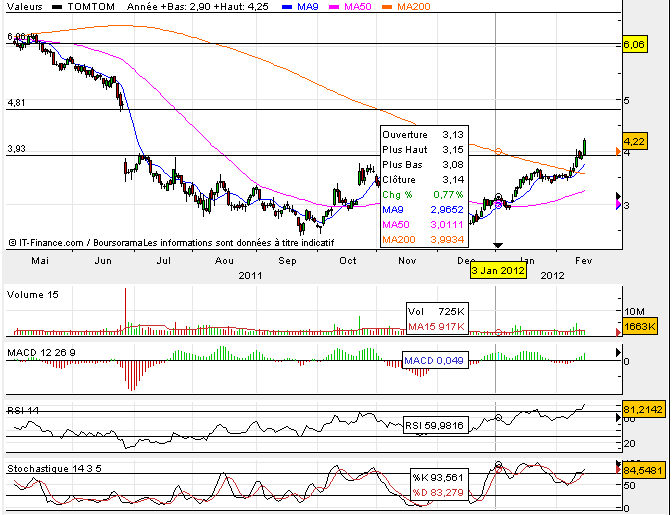
Task: Click the 'Fev' month axis label
Action: (584, 261)
